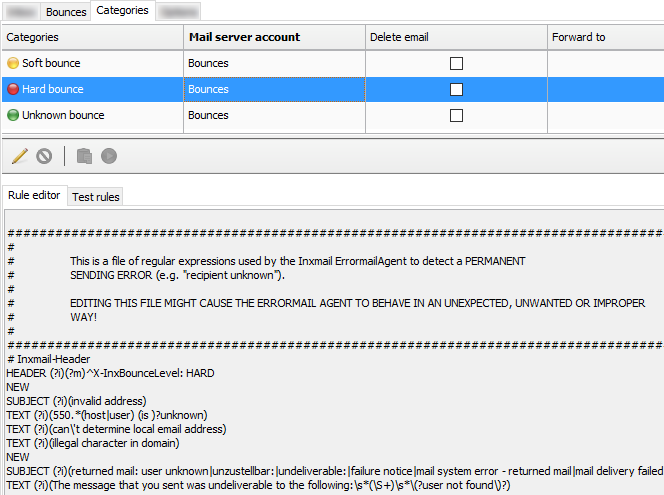
Task: Click the Inxmail-Header comment line in editor
Action: pos(50,358)
